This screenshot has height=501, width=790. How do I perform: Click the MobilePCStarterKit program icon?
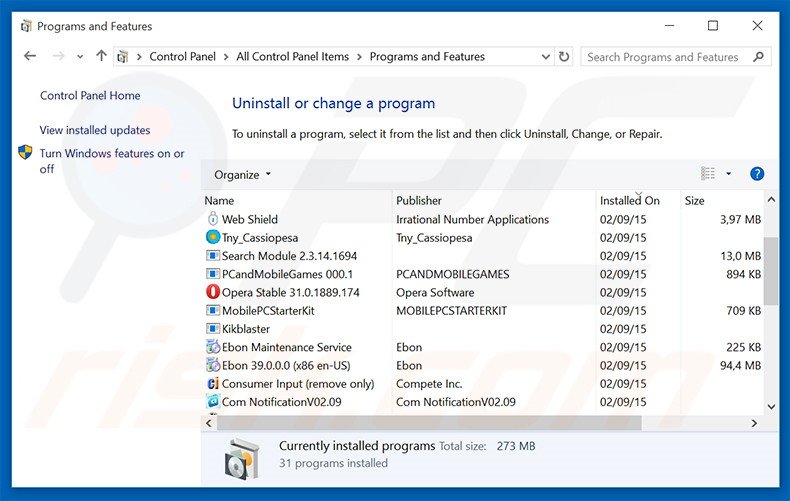[x=213, y=310]
